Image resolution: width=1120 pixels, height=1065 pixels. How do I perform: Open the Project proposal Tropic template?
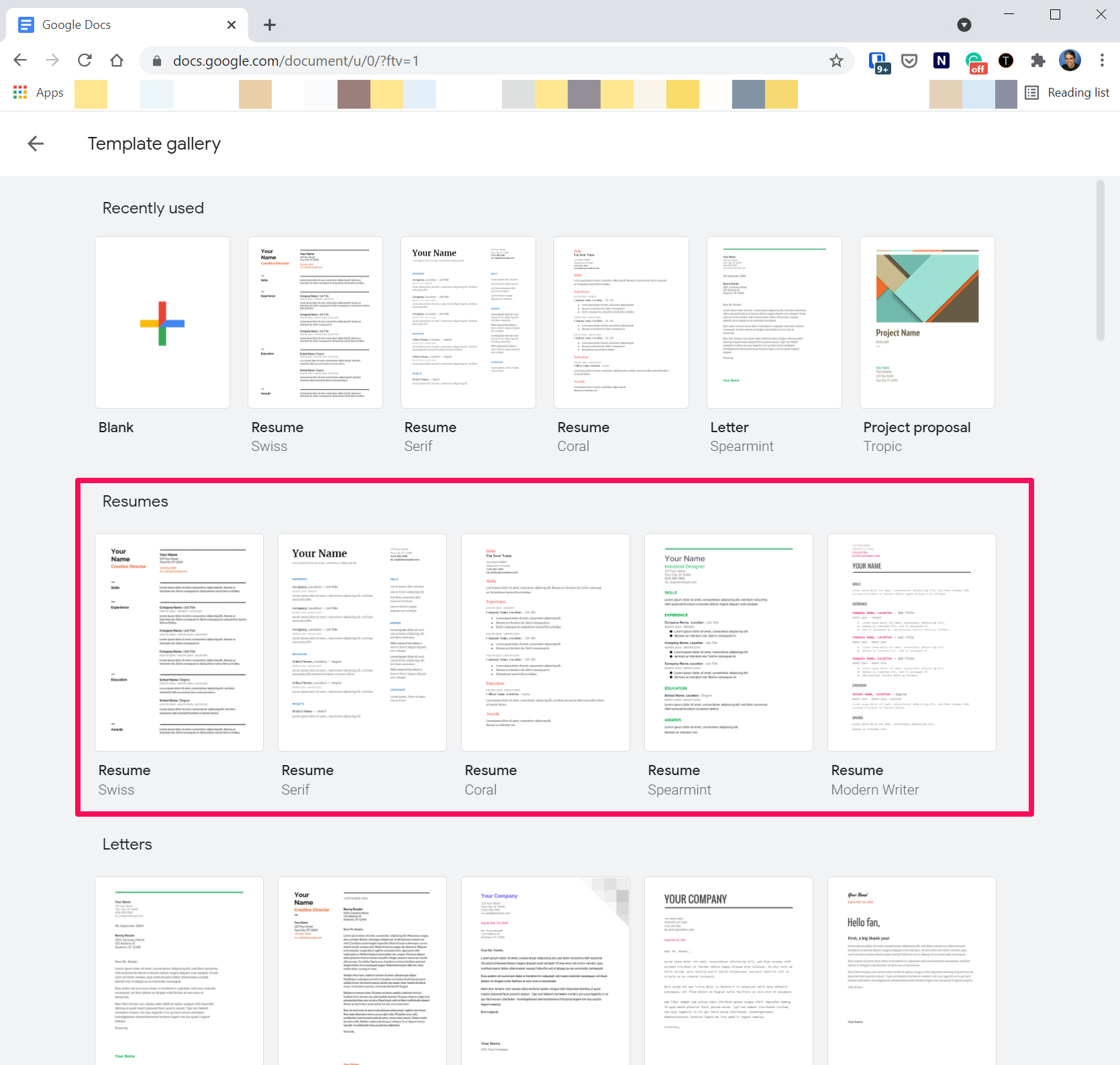click(x=927, y=323)
